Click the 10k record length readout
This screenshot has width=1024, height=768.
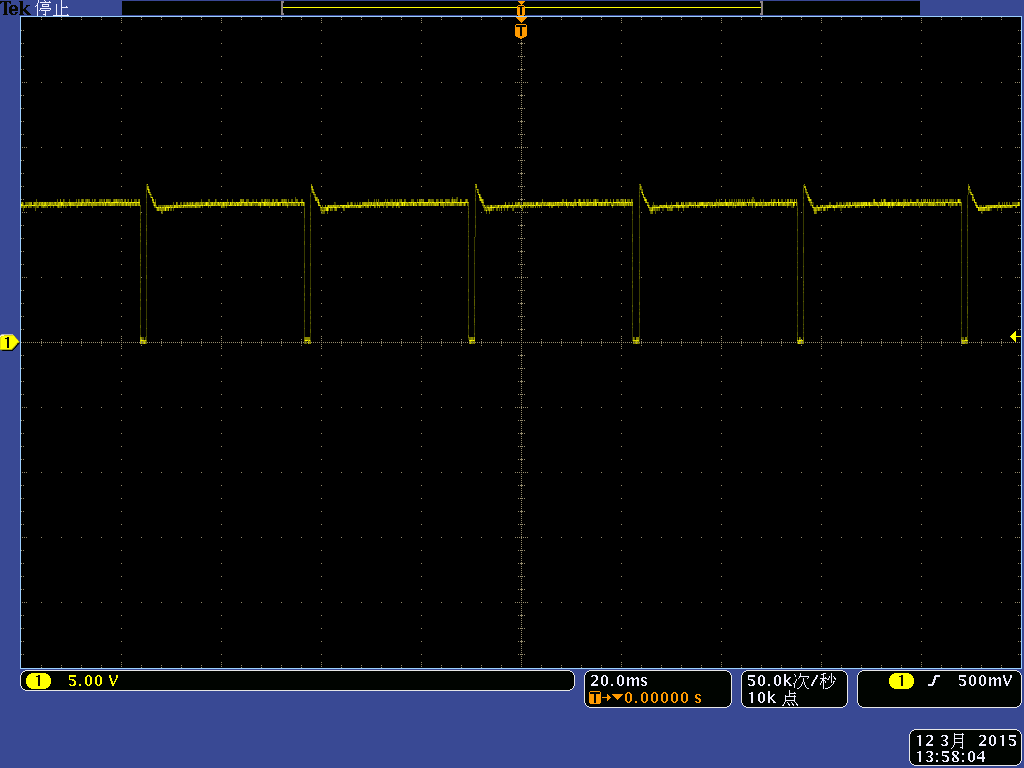pos(773,698)
